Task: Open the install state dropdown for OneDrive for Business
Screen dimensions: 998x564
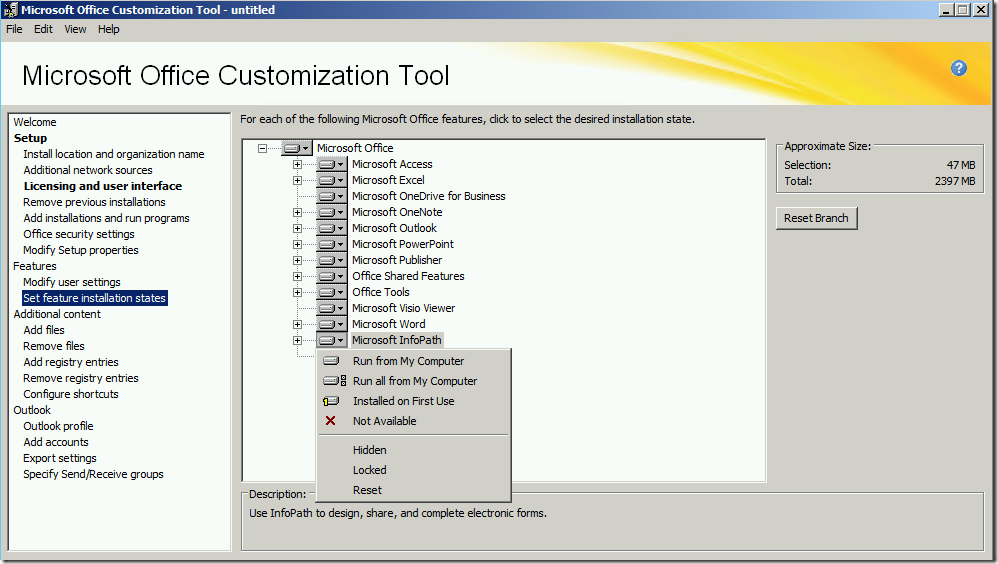Action: [x=332, y=196]
